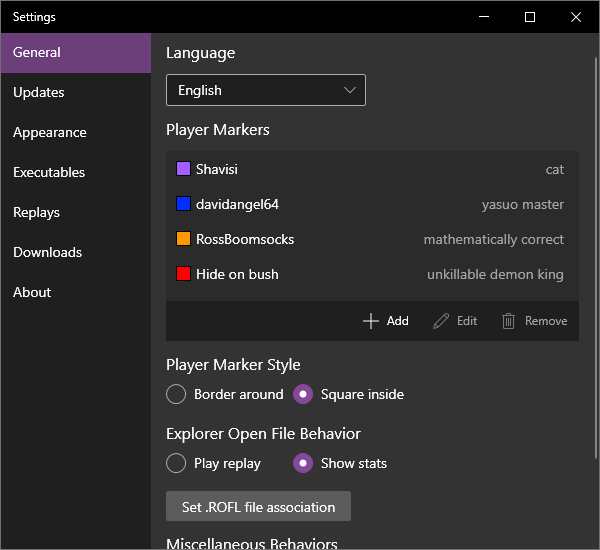Open the English language dropdown

266,90
